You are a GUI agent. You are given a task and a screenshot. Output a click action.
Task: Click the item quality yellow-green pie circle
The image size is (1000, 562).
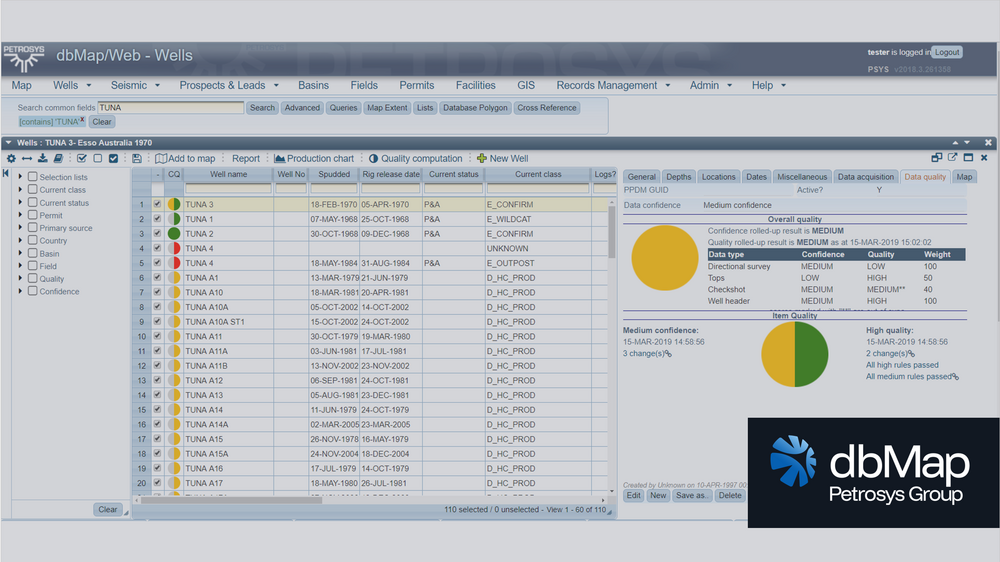(795, 354)
